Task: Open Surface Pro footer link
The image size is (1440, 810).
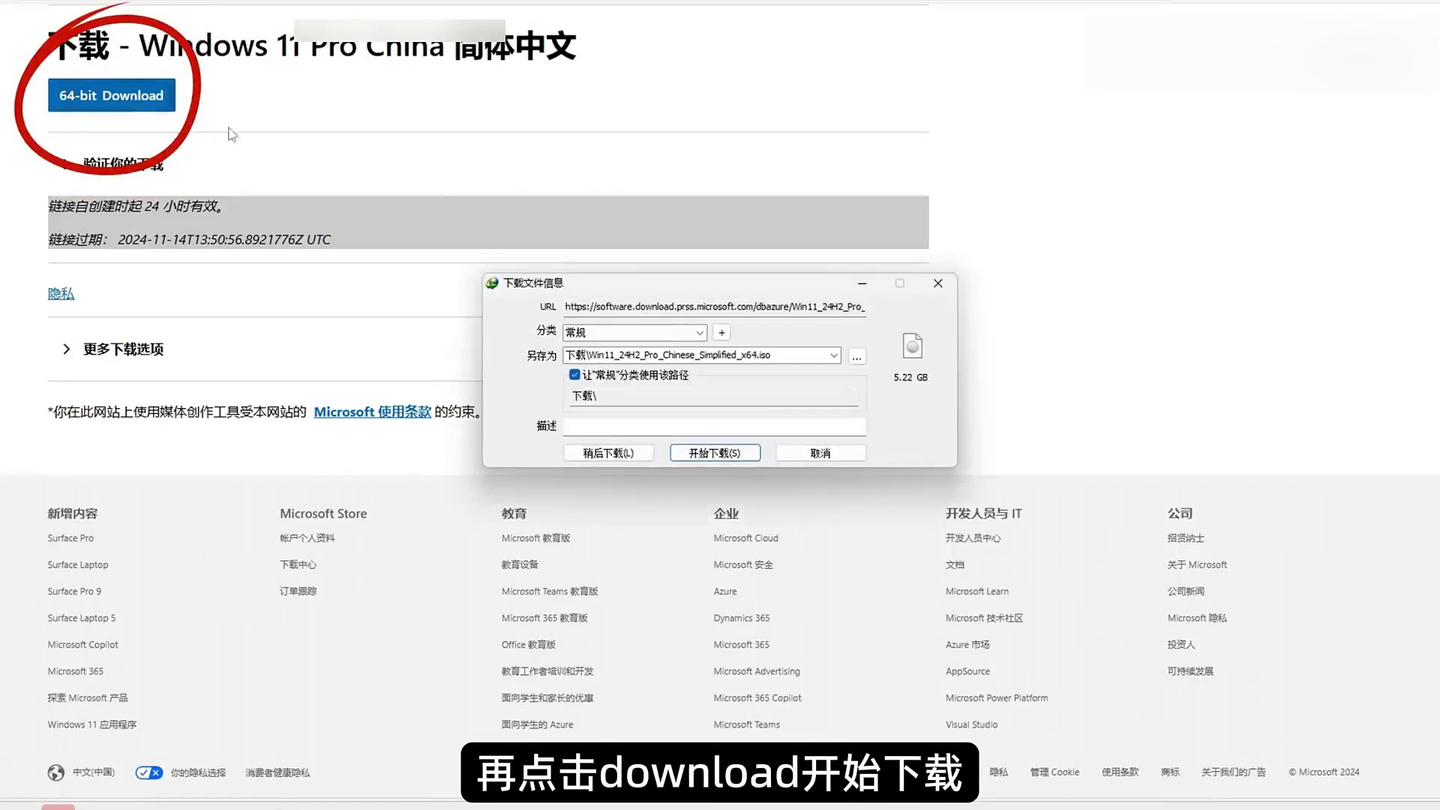Action: tap(70, 538)
